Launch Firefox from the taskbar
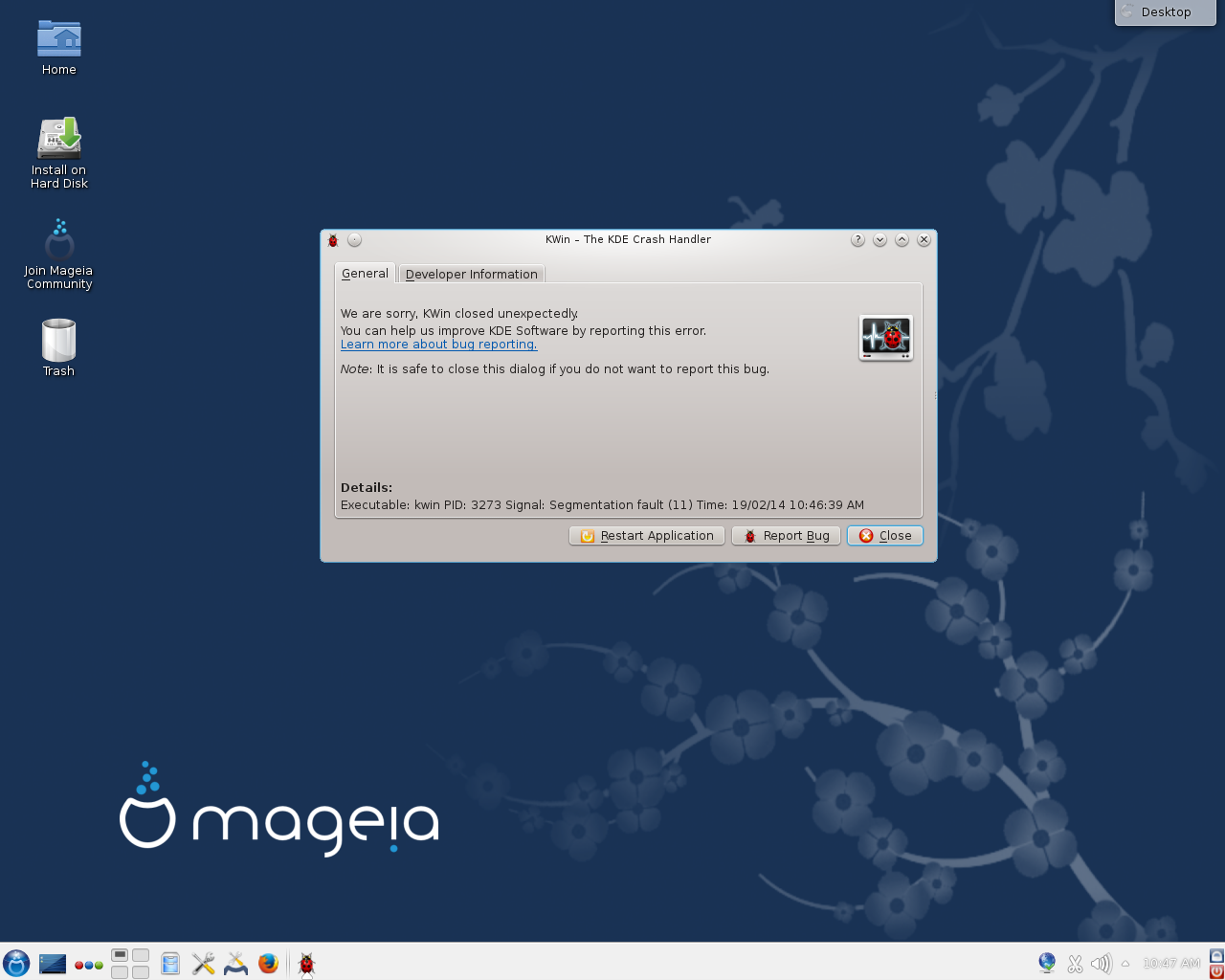This screenshot has width=1225, height=980. click(x=268, y=964)
